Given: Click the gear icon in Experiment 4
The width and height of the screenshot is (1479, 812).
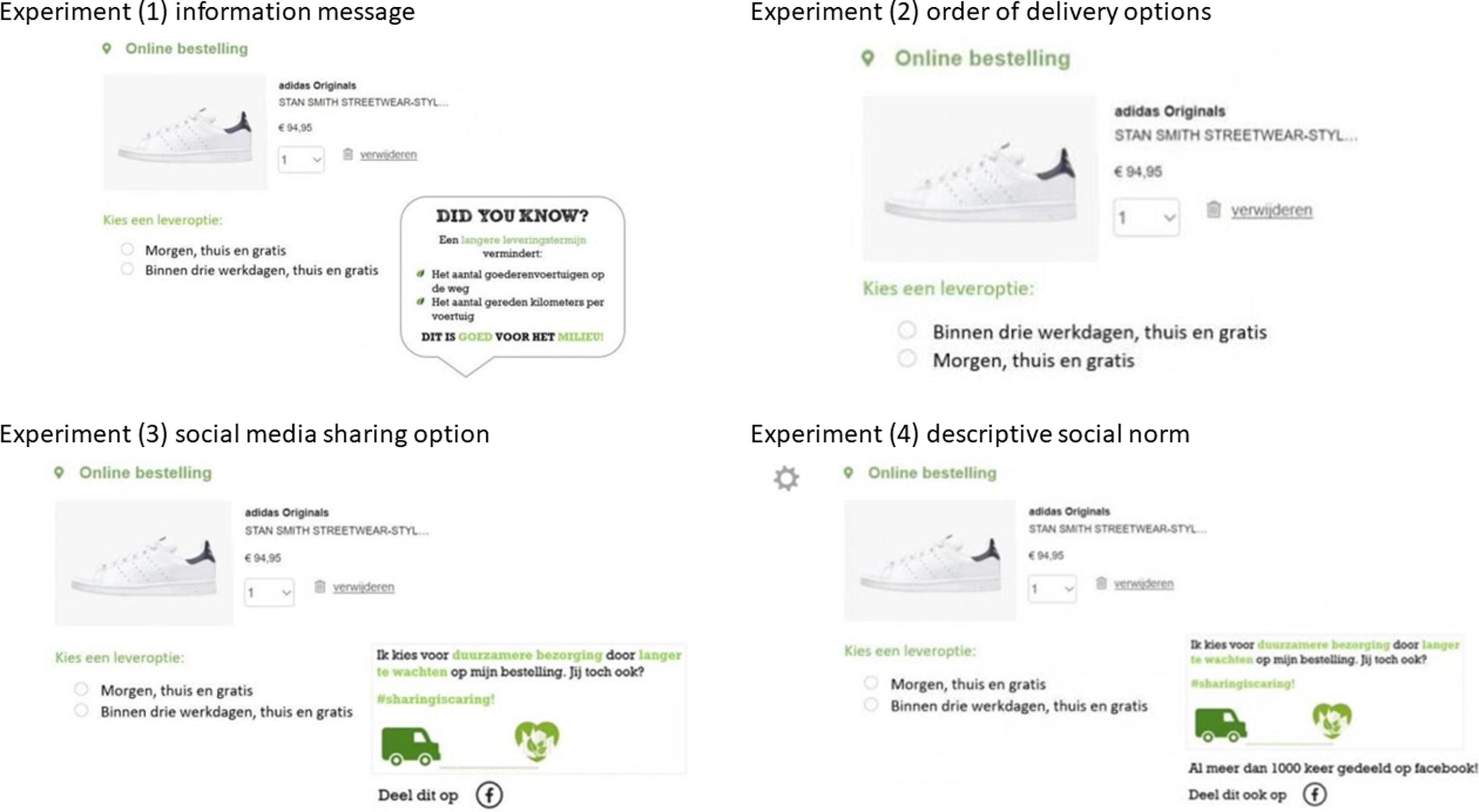Looking at the screenshot, I should pyautogui.click(x=786, y=478).
